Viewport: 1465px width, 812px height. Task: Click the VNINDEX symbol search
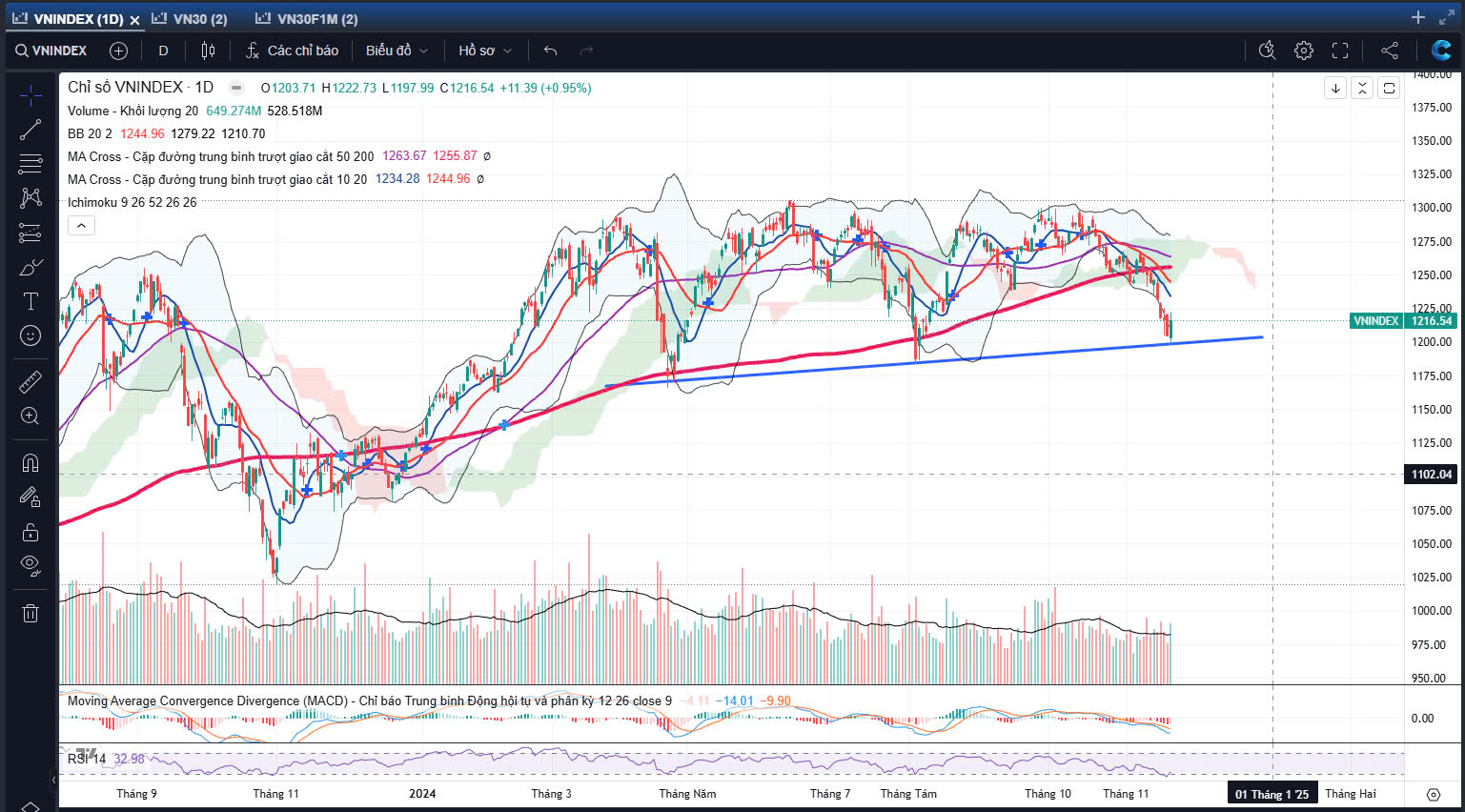click(x=51, y=51)
